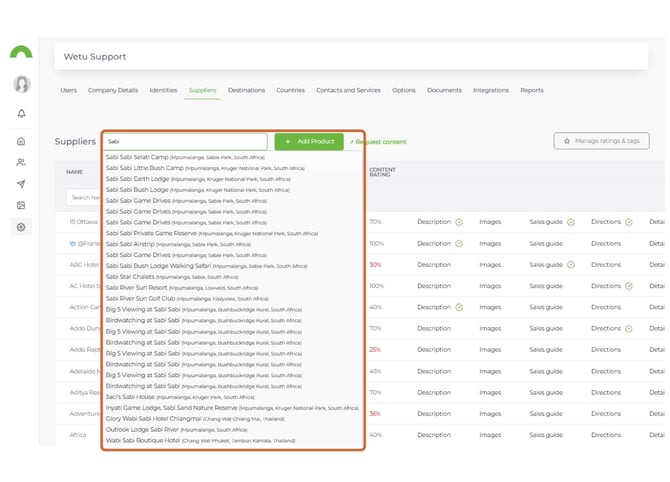Image resolution: width=670 pixels, height=482 pixels.
Task: Go to the Home icon in sidebar
Action: pyautogui.click(x=21, y=141)
